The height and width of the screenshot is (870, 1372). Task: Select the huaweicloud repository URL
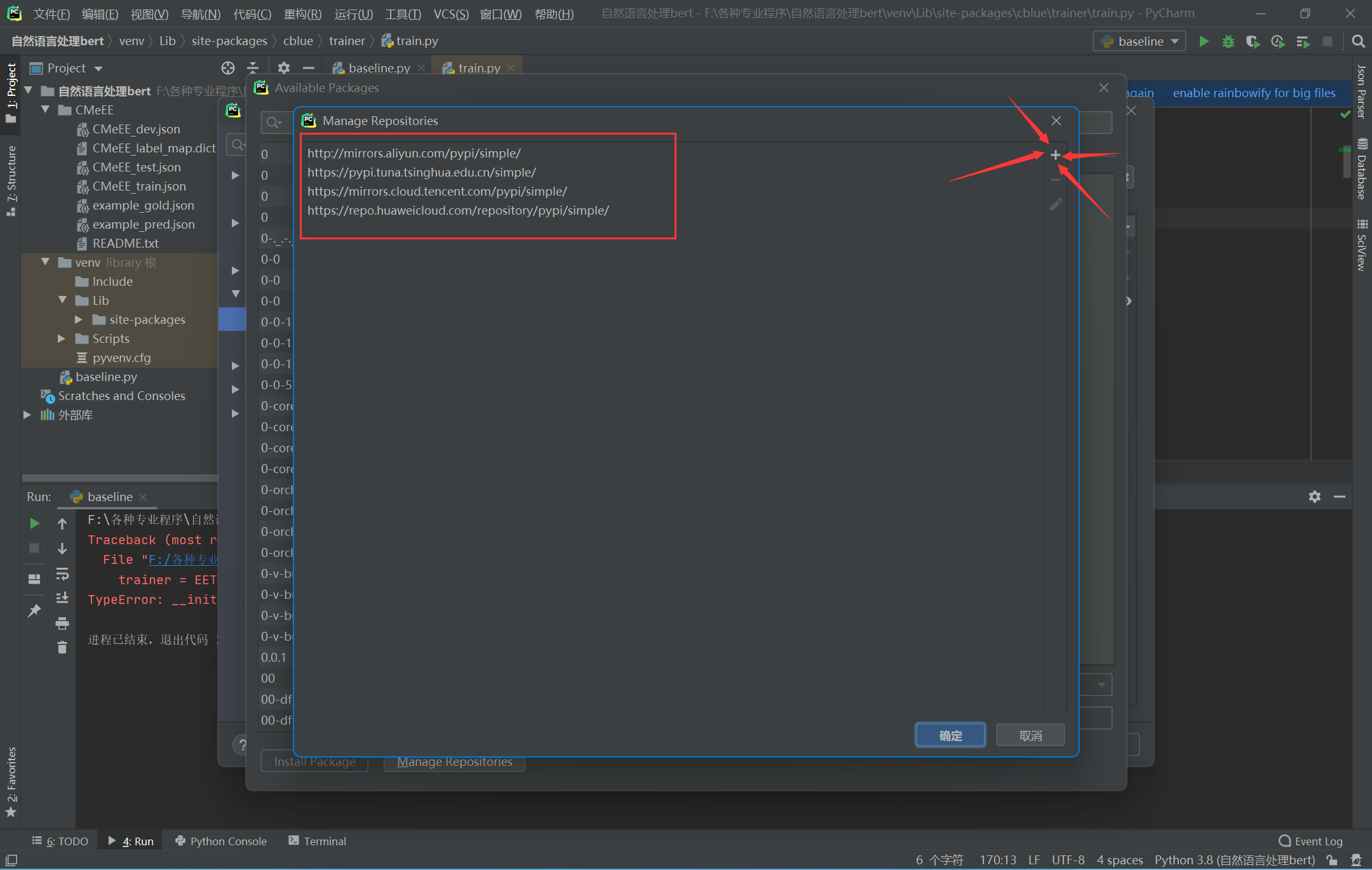pyautogui.click(x=458, y=210)
